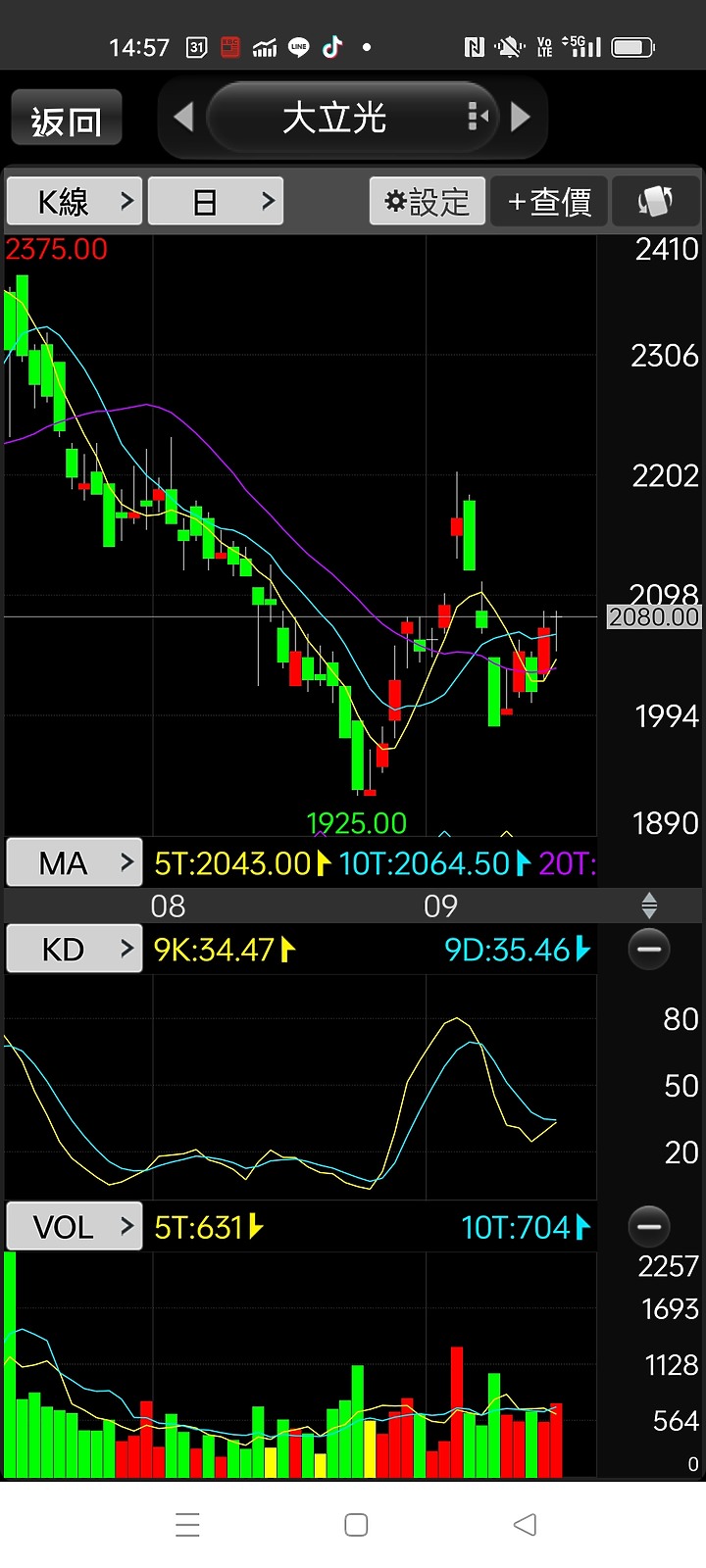This screenshot has width=706, height=1568.
Task: Tap the KD axis label 50
Action: (x=681, y=1086)
